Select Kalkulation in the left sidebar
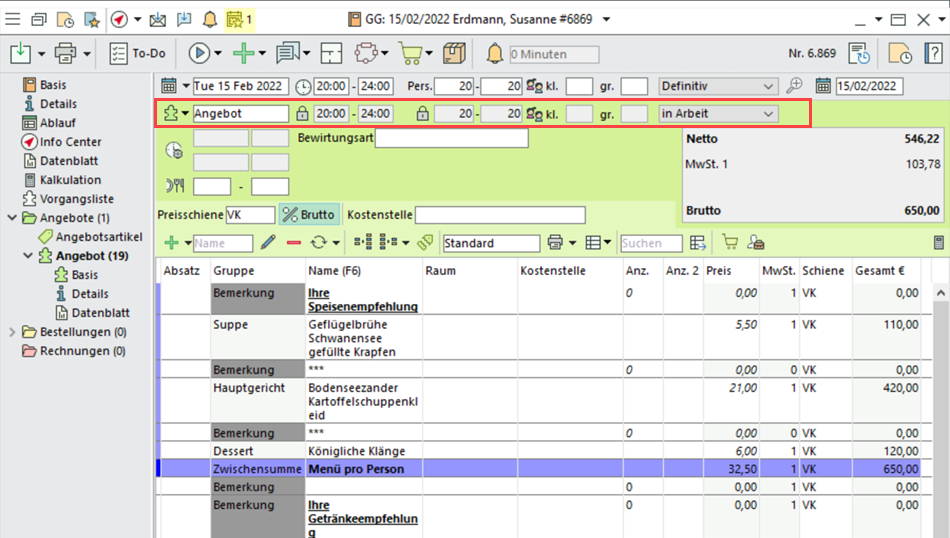950x538 pixels. pyautogui.click(x=70, y=180)
